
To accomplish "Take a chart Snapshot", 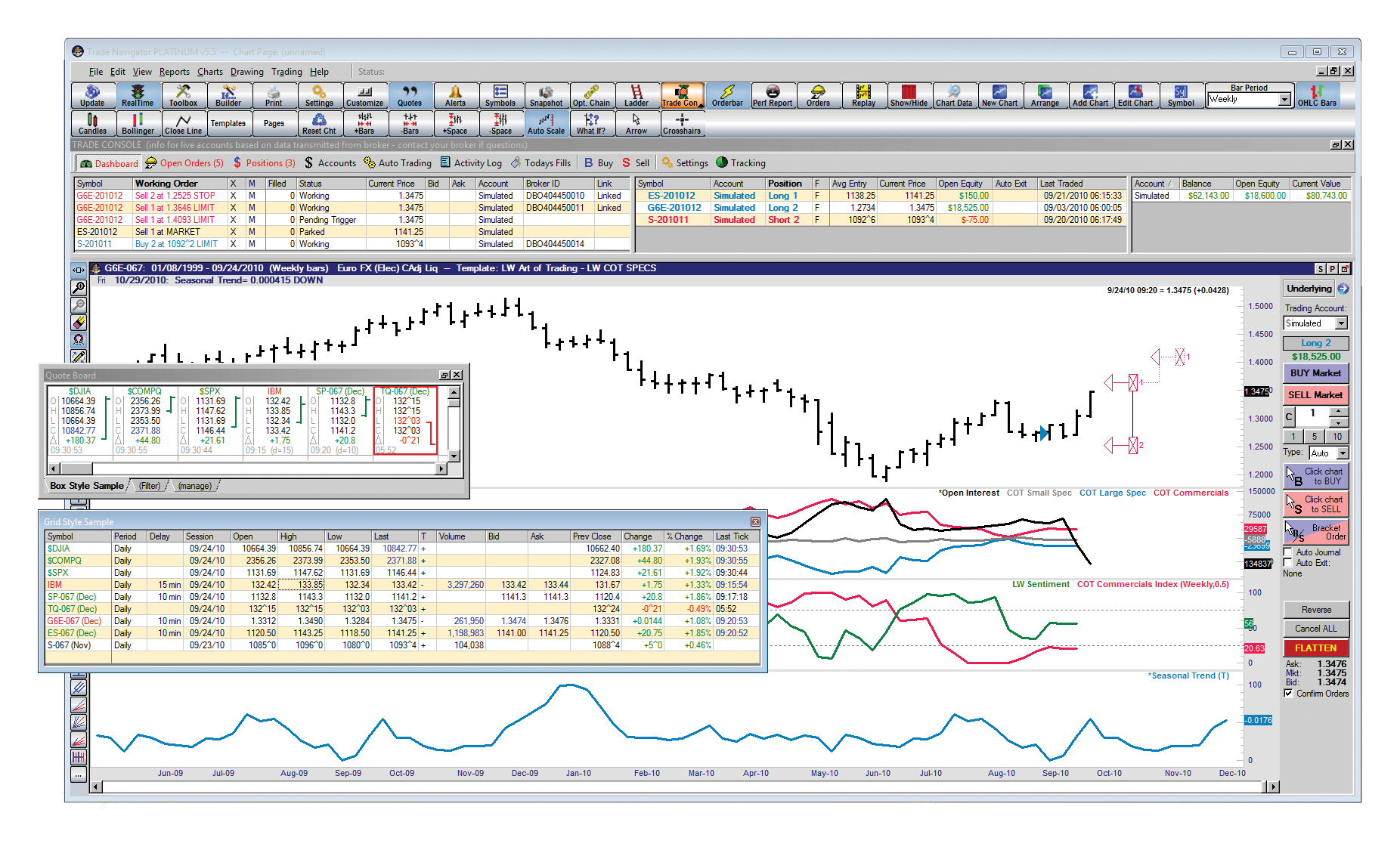I will point(546,96).
